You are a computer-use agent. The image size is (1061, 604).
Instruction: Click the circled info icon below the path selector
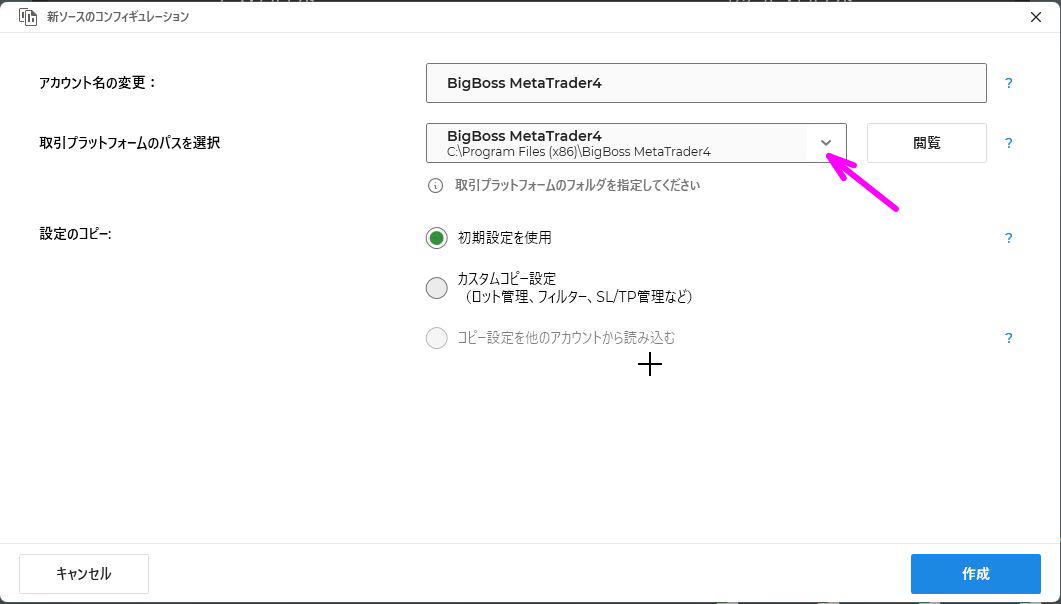click(x=434, y=185)
